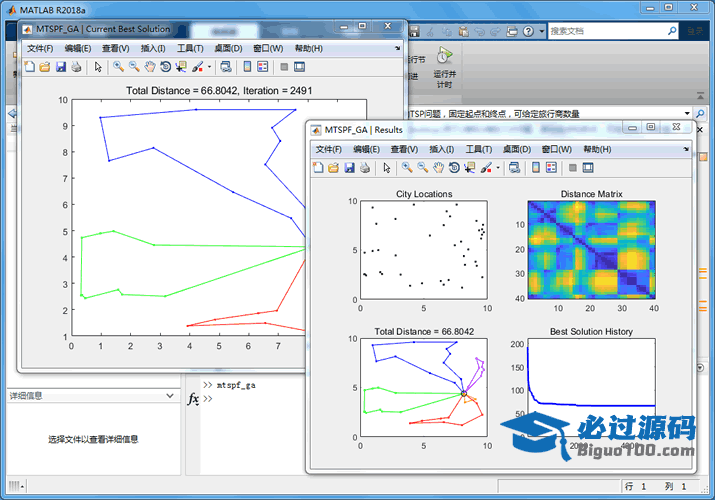Viewport: 715px width, 500px height.
Task: Open the MATLAB address bar dropdown arrow
Action: pos(687,113)
